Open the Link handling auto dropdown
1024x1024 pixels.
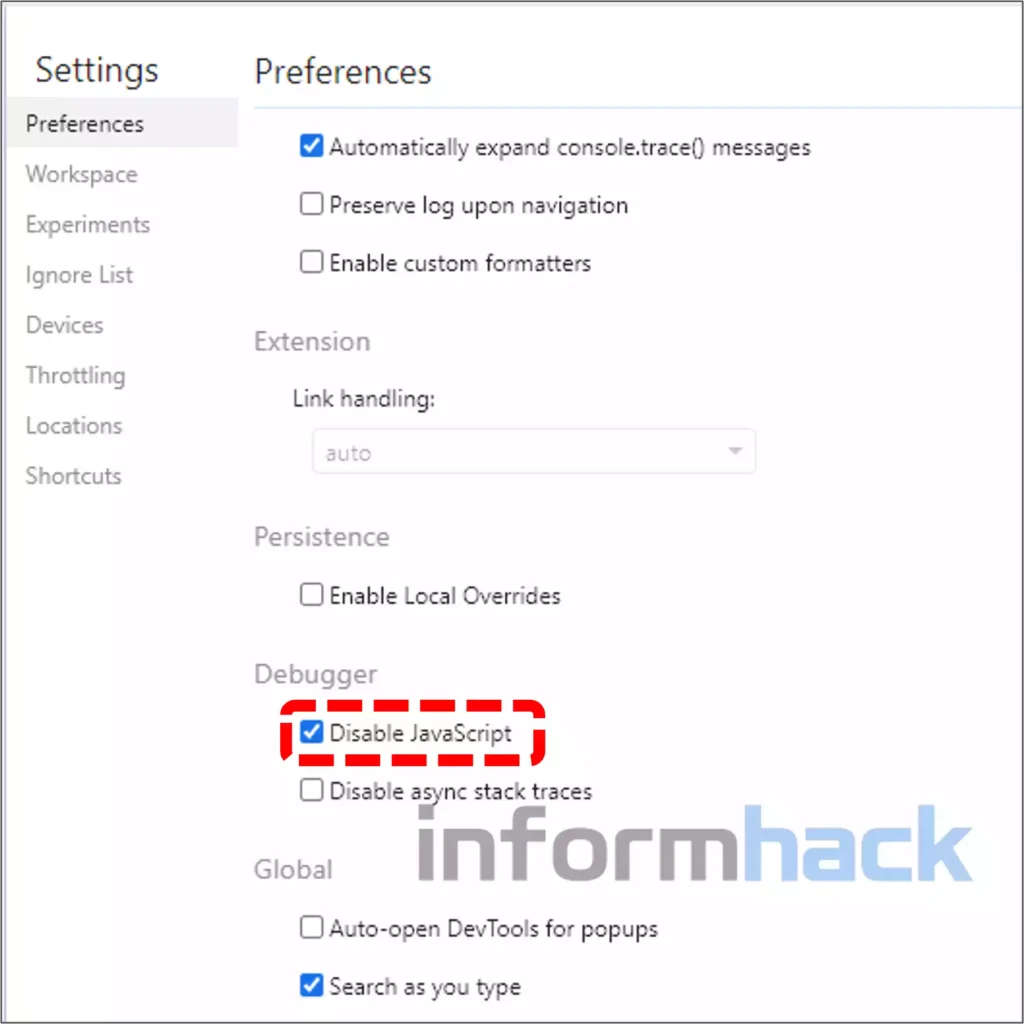point(534,451)
